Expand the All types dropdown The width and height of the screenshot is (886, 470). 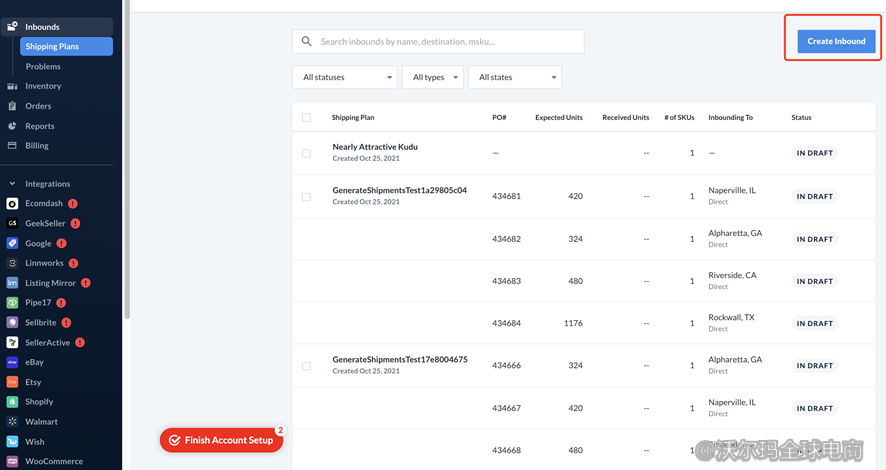pos(432,77)
